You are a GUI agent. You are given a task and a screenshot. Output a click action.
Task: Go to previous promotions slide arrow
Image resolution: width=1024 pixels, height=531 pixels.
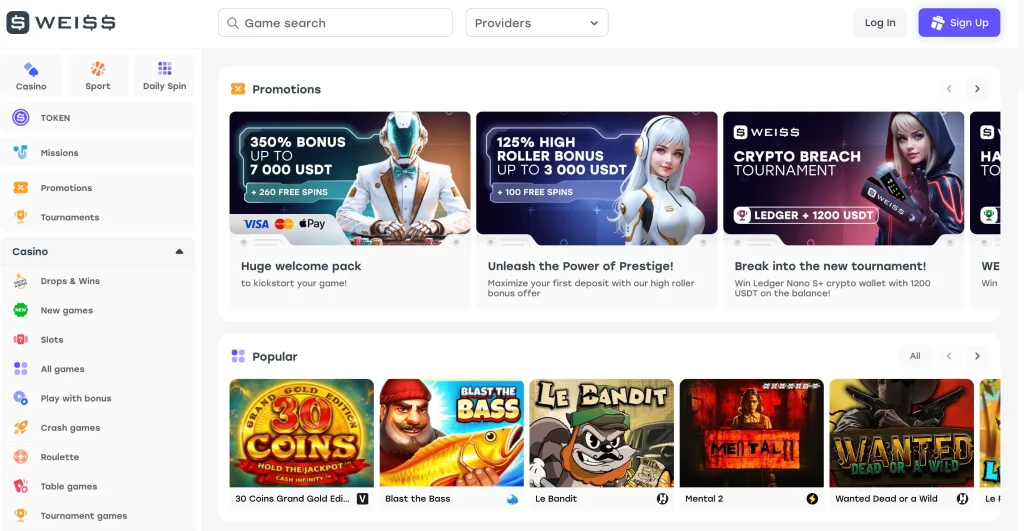[x=949, y=89]
